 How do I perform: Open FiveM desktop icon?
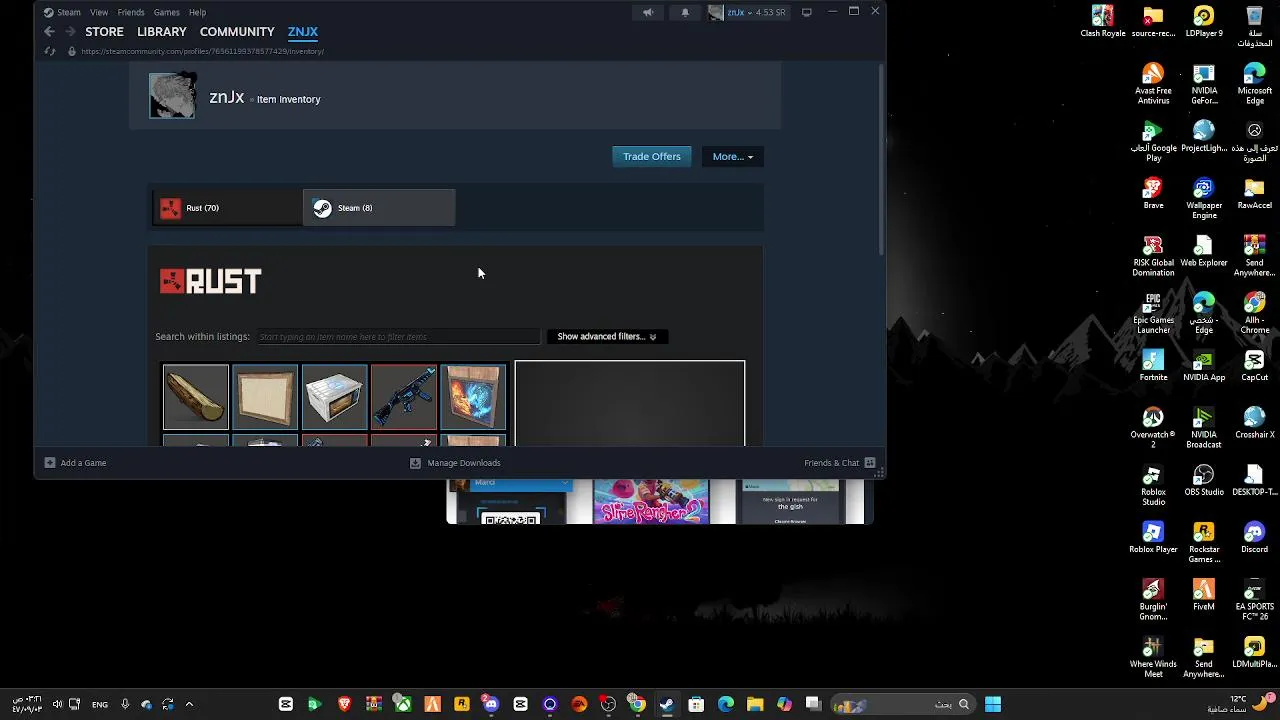(x=1204, y=595)
